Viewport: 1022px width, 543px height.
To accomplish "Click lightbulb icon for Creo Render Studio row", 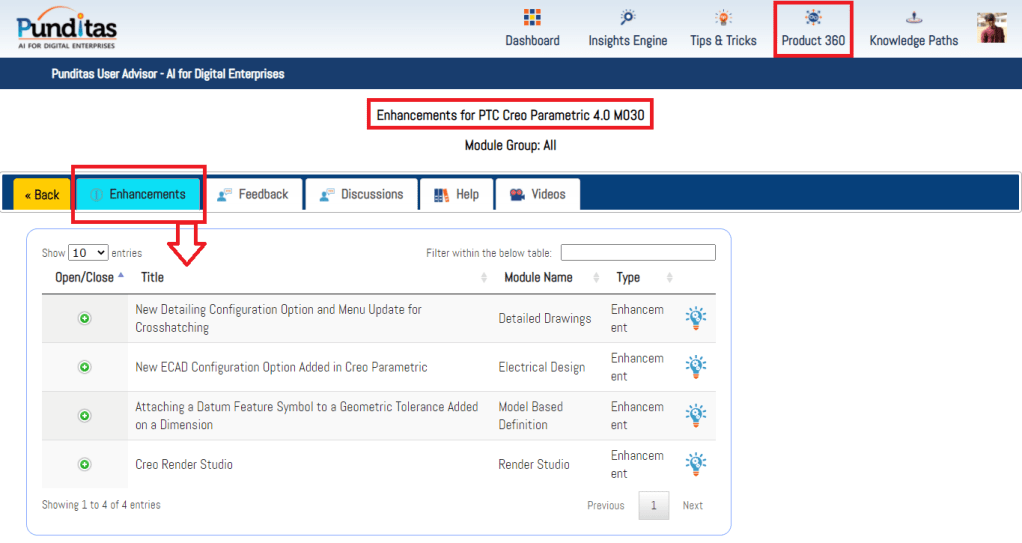I will click(x=695, y=464).
